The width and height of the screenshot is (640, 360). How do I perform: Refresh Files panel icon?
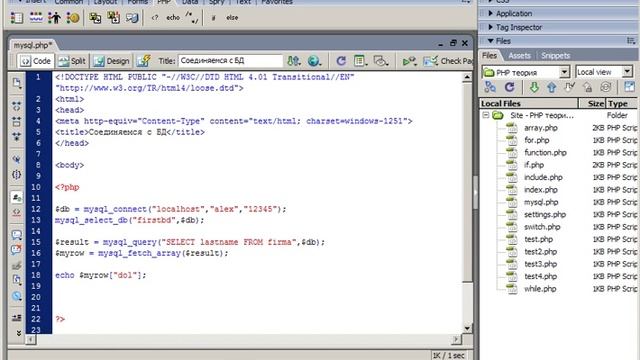click(x=509, y=87)
